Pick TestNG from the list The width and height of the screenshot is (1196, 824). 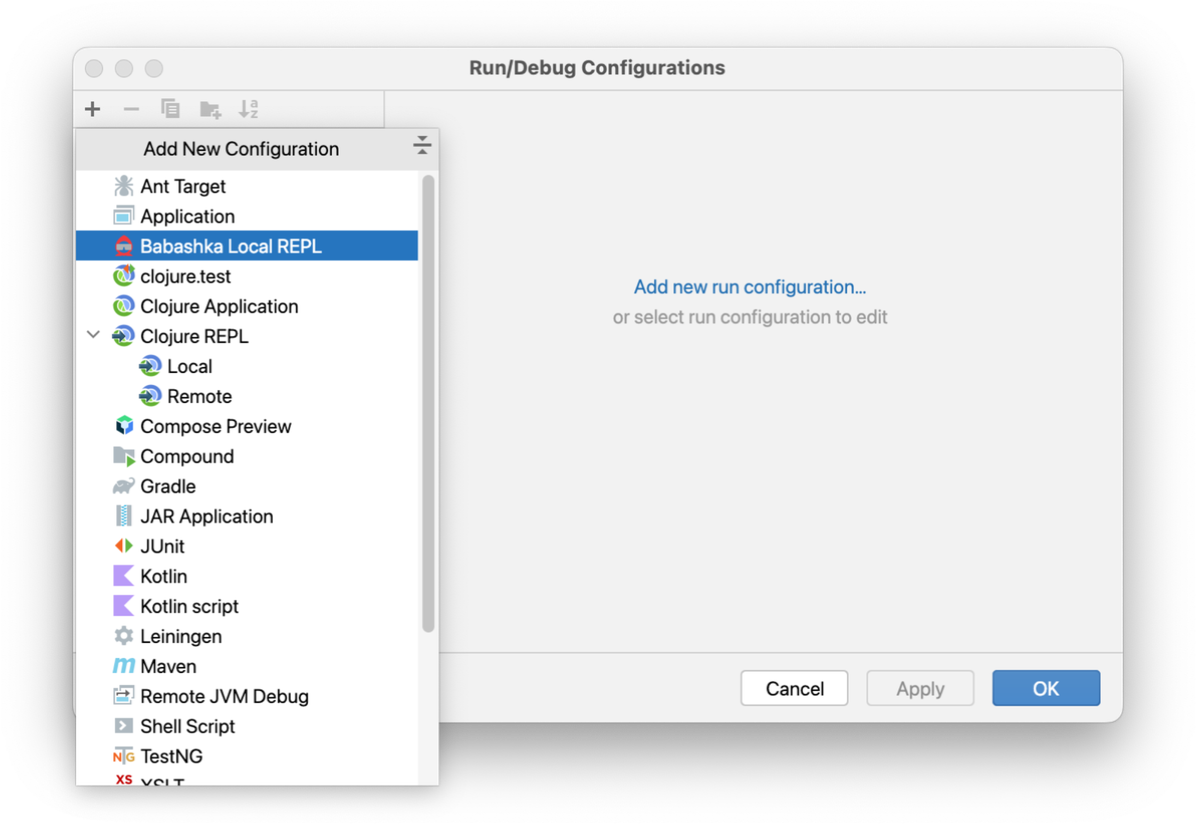pyautogui.click(x=247, y=756)
